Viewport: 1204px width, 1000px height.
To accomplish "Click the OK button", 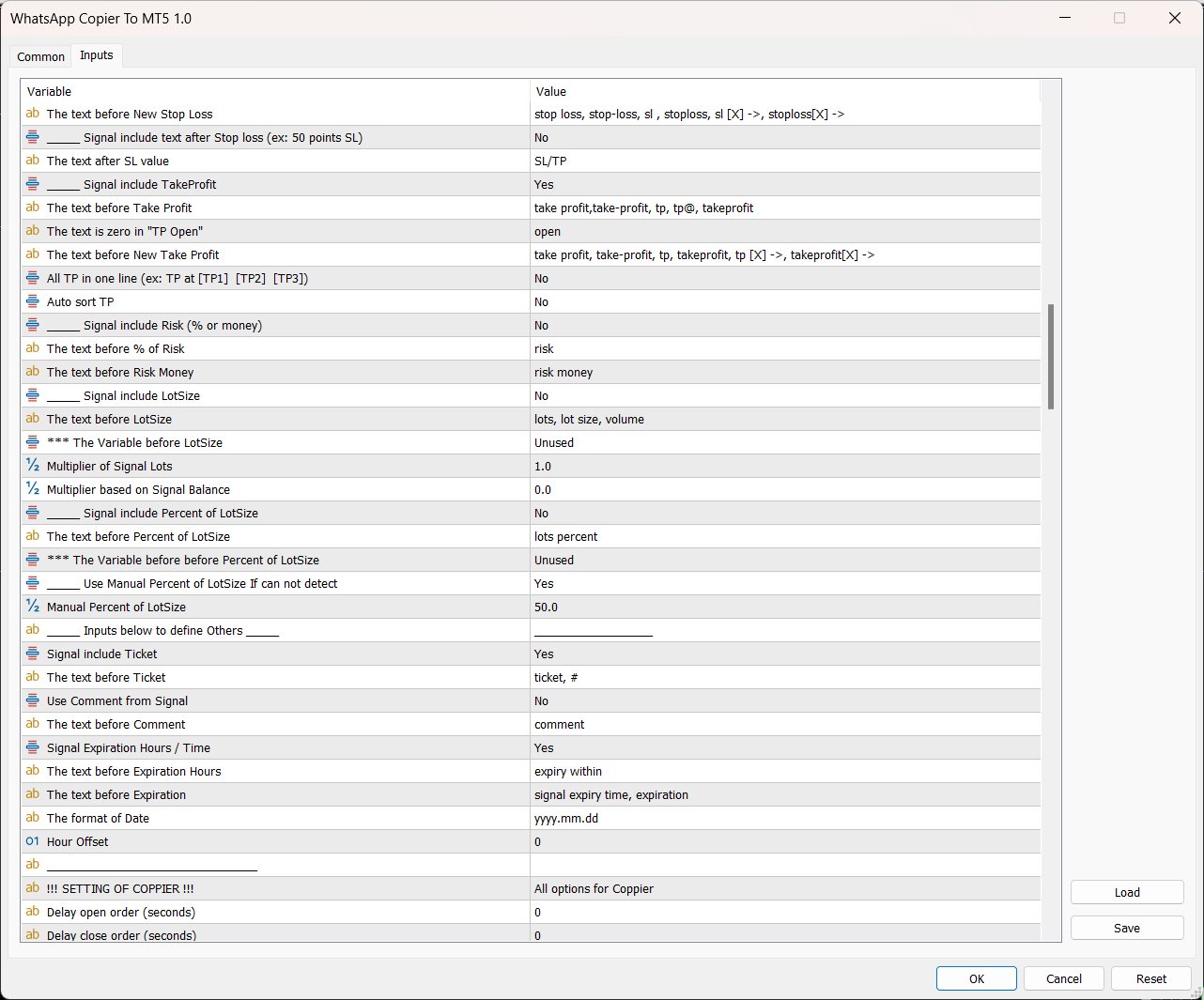I will (x=977, y=978).
